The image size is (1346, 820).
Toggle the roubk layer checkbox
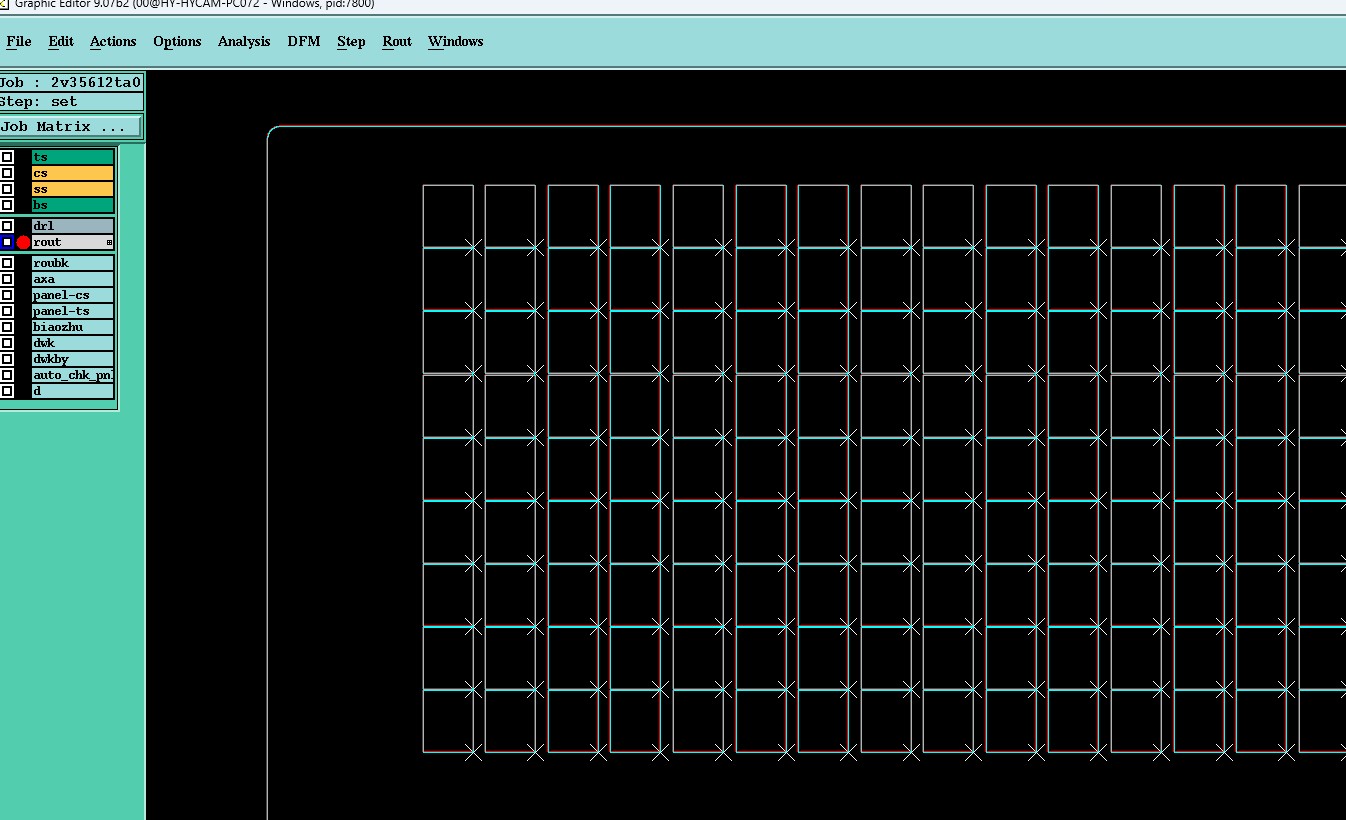pos(7,263)
